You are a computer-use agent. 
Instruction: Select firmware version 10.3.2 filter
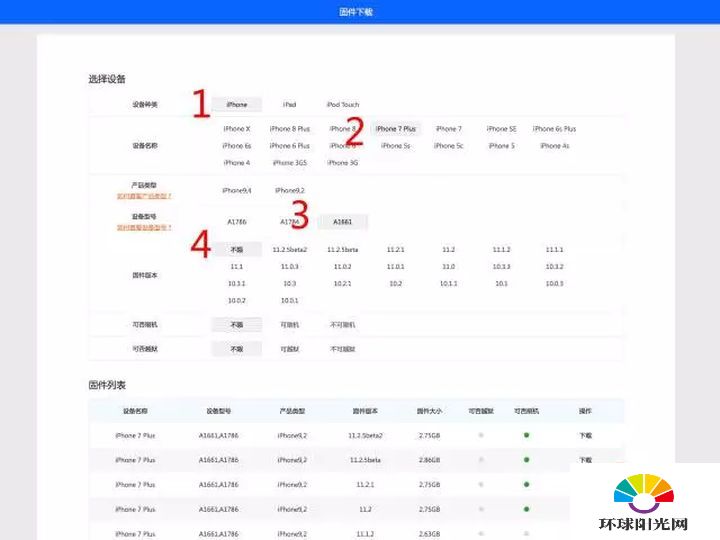(554, 267)
